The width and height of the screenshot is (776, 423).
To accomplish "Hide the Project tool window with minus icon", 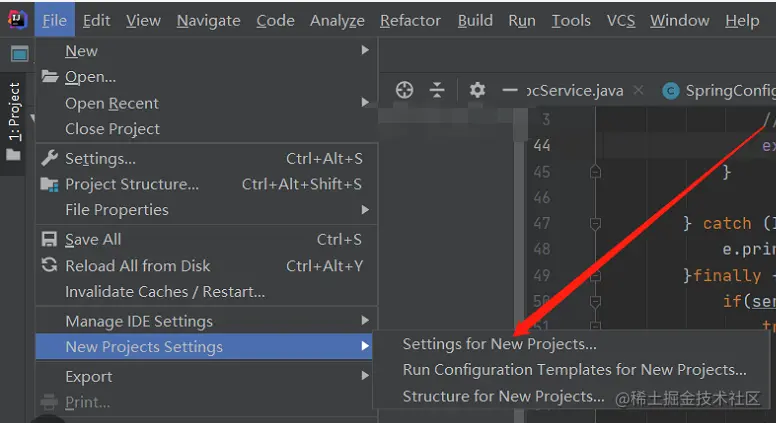I will point(510,90).
